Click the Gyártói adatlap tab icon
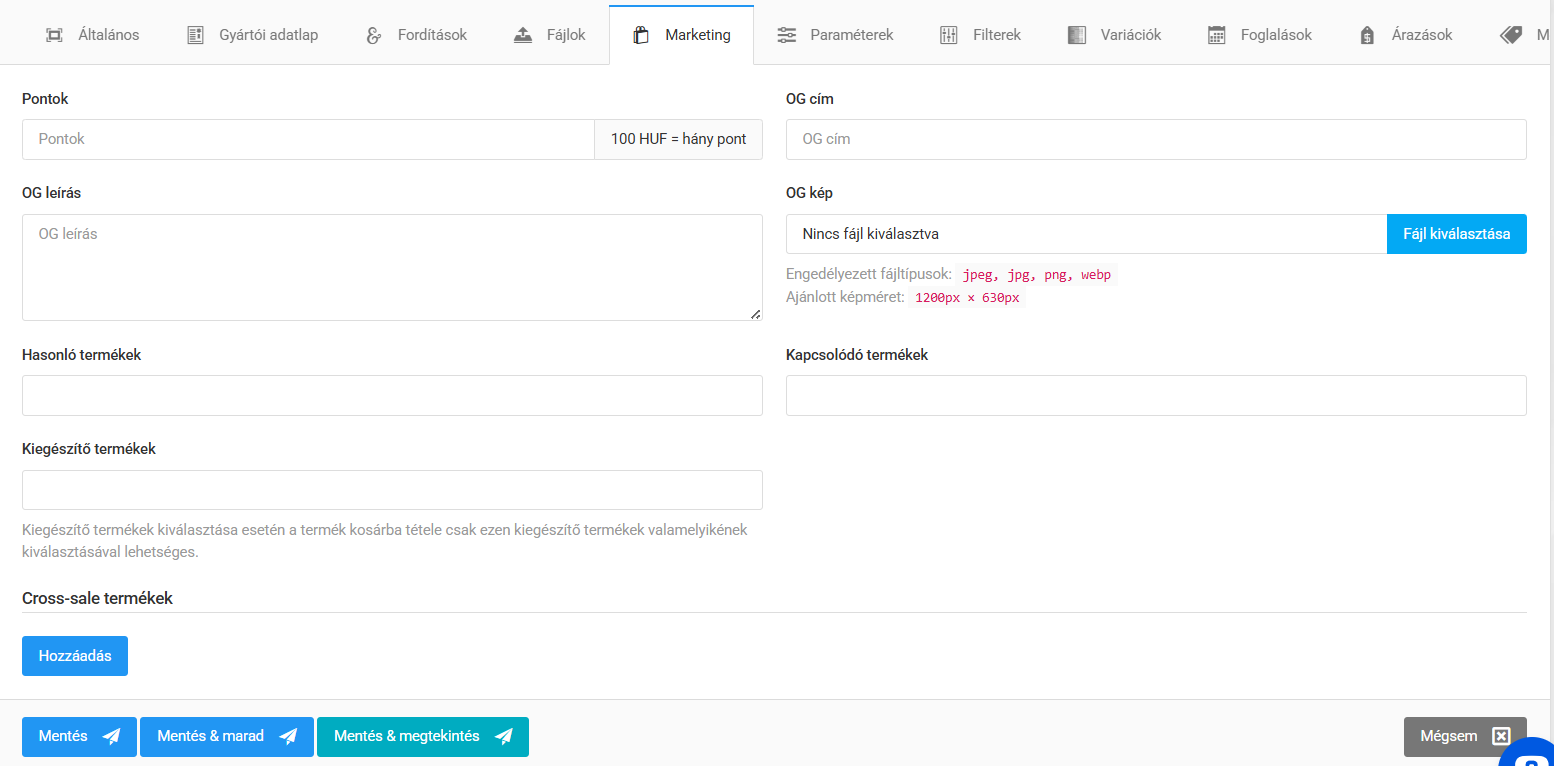 [195, 35]
